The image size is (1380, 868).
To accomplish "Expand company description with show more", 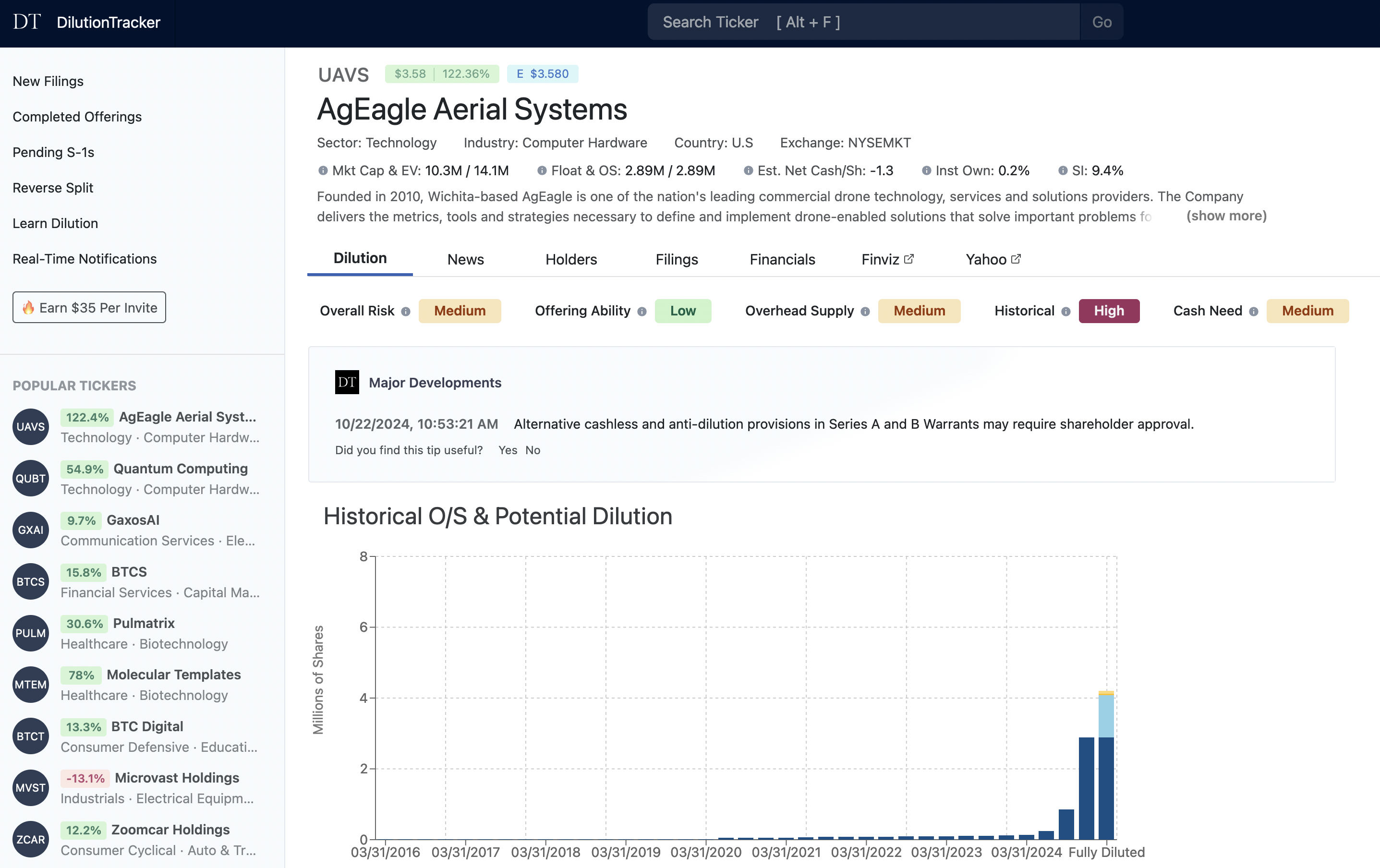I will [1226, 216].
